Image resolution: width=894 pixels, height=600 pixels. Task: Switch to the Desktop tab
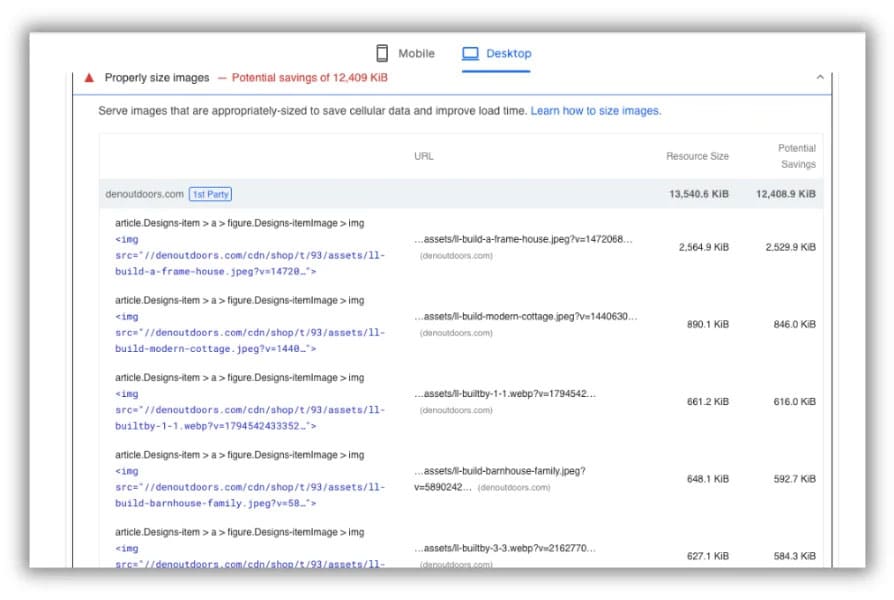pos(497,53)
